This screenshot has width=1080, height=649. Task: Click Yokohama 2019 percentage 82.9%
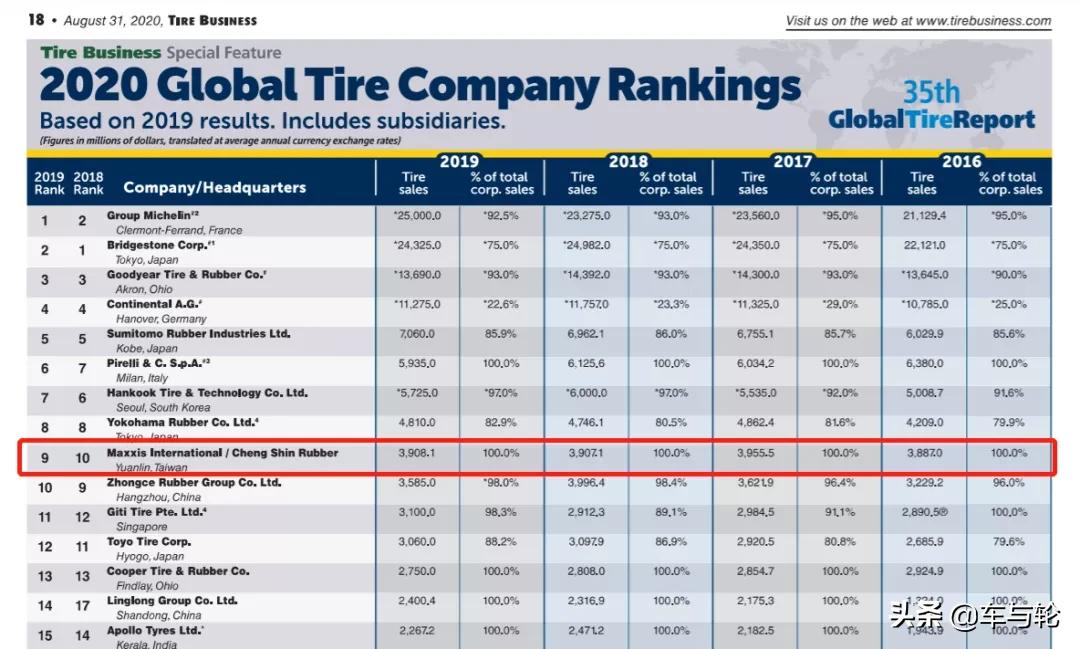coord(501,423)
